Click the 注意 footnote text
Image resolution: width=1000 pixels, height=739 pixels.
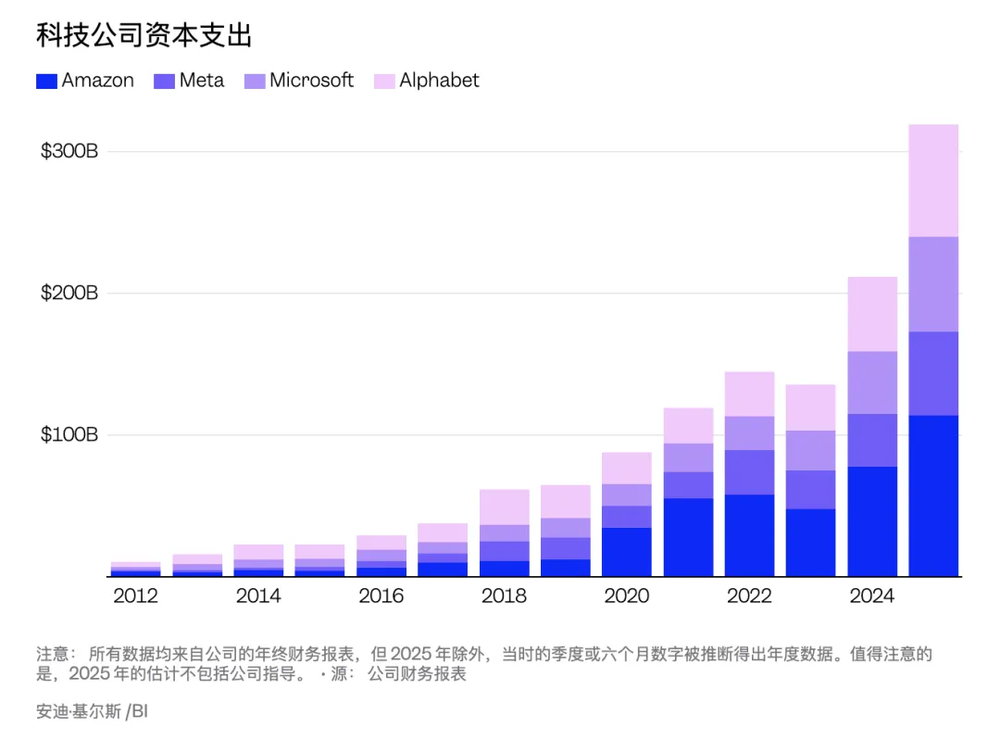click(x=300, y=657)
